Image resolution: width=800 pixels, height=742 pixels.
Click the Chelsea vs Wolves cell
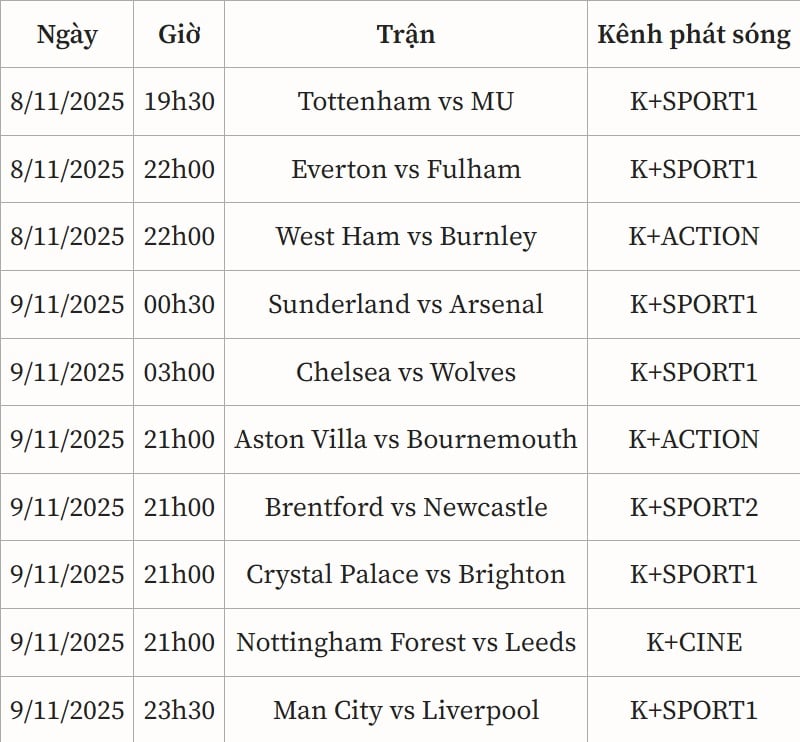tap(406, 372)
